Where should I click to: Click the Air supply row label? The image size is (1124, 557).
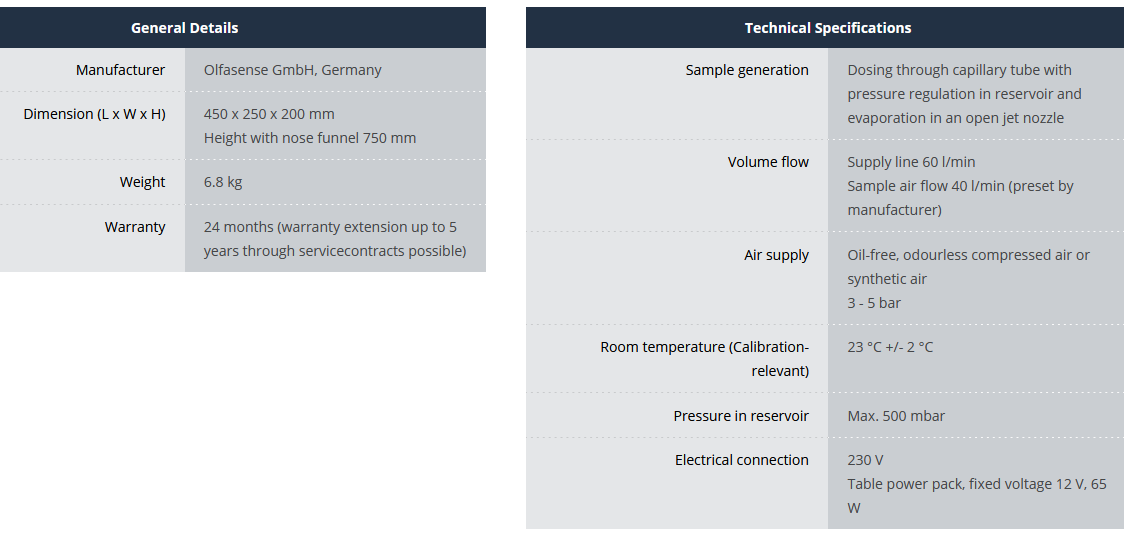[x=776, y=255]
